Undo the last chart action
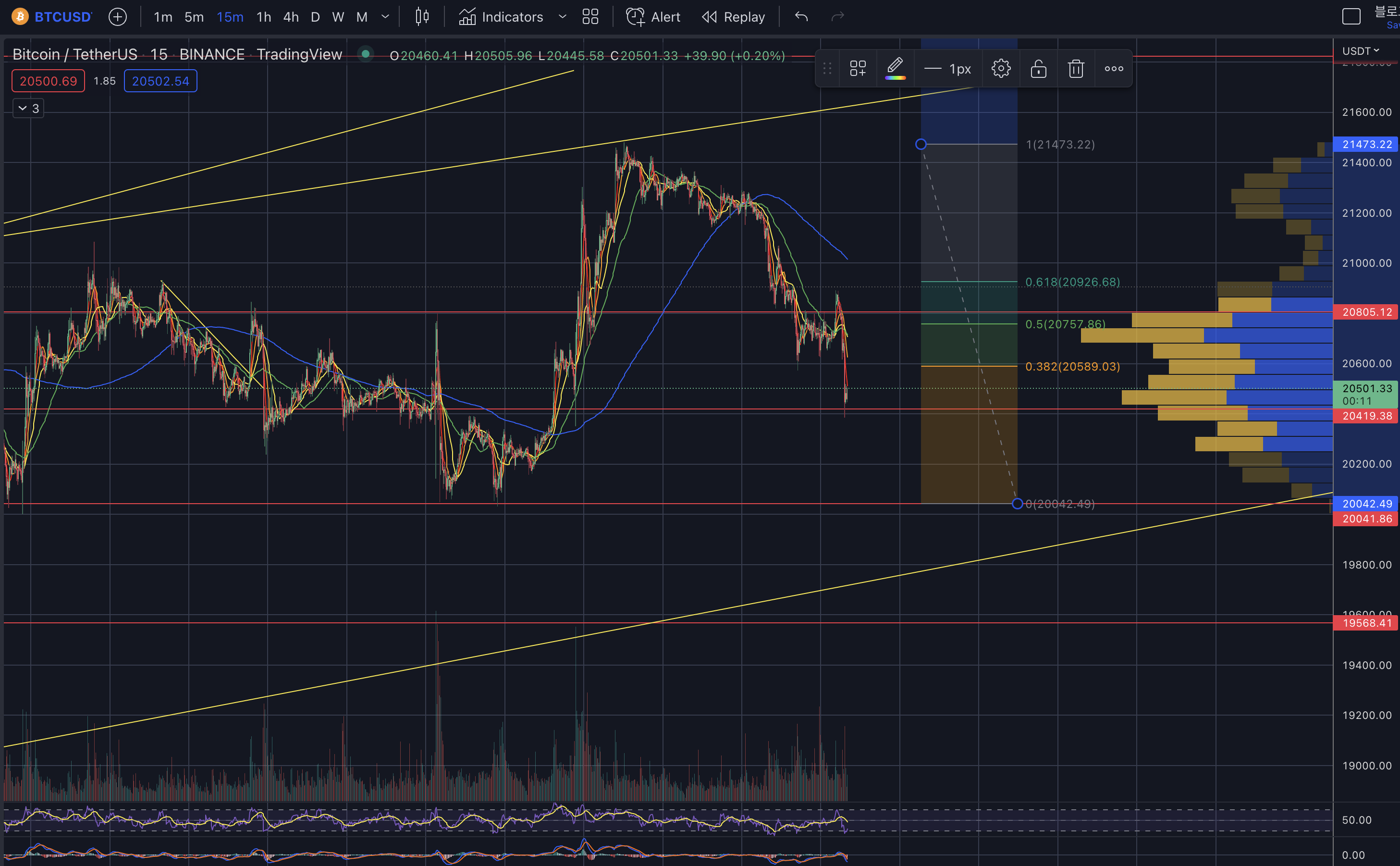The image size is (1400, 866). [801, 17]
